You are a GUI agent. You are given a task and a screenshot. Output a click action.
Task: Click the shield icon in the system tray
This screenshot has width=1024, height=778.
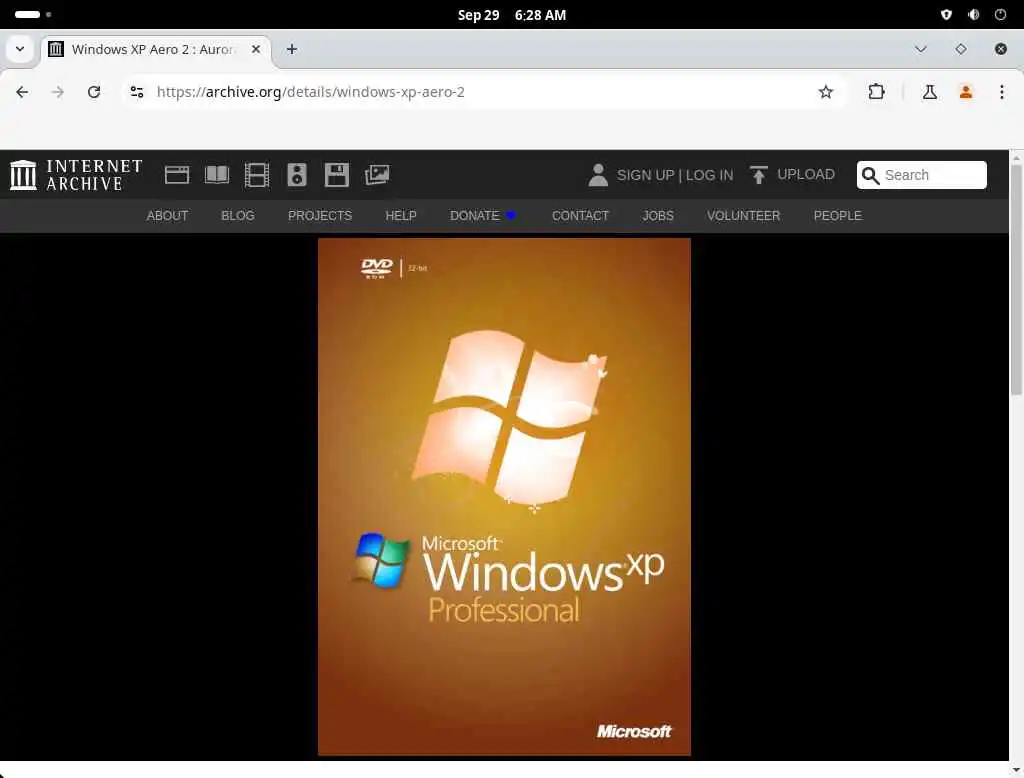[946, 14]
